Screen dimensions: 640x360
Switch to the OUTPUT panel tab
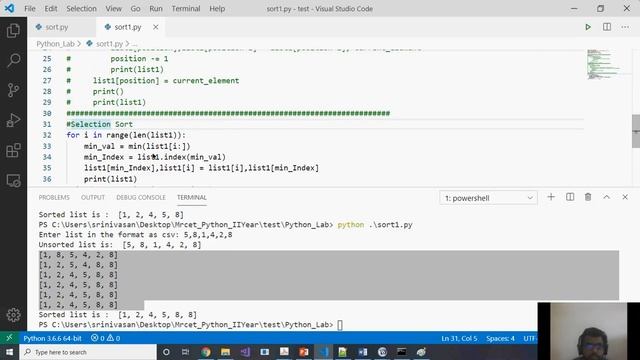pos(93,197)
